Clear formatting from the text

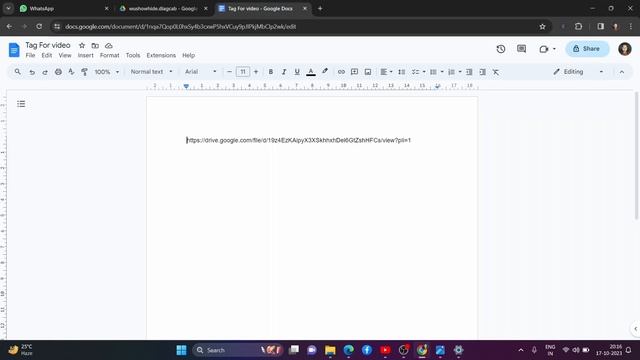click(496, 72)
